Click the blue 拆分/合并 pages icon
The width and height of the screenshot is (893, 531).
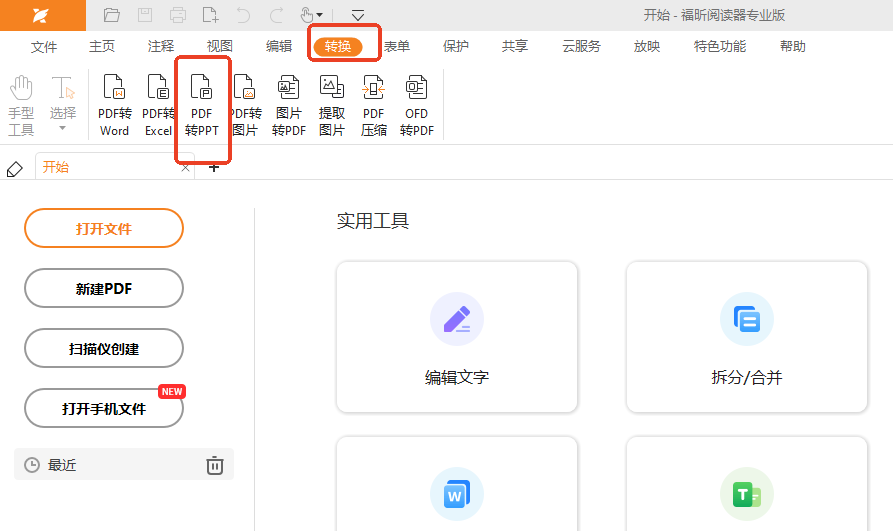(747, 319)
